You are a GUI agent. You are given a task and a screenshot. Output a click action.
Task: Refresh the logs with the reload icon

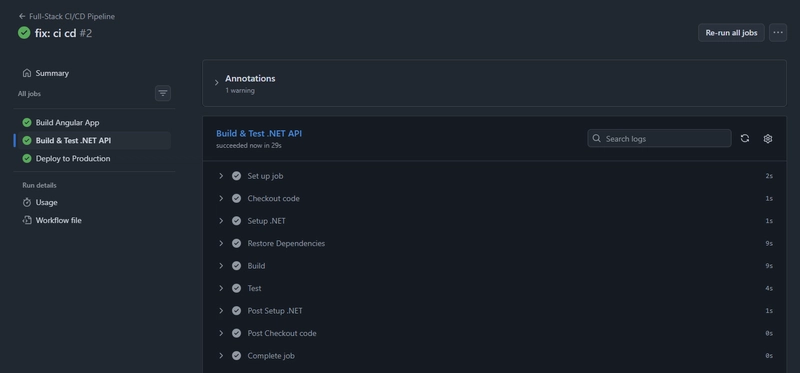745,138
